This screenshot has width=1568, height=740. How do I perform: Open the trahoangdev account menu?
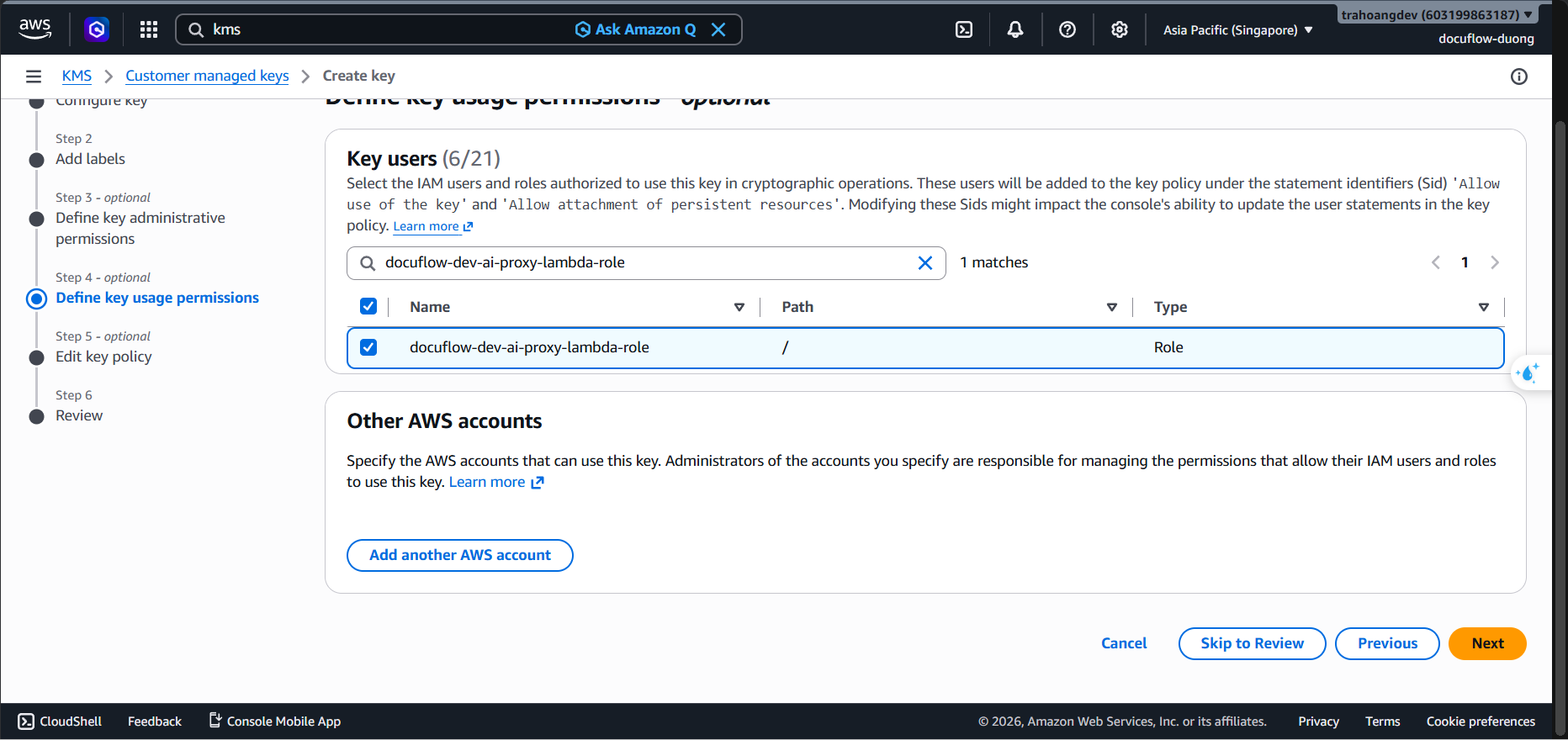tap(1437, 14)
